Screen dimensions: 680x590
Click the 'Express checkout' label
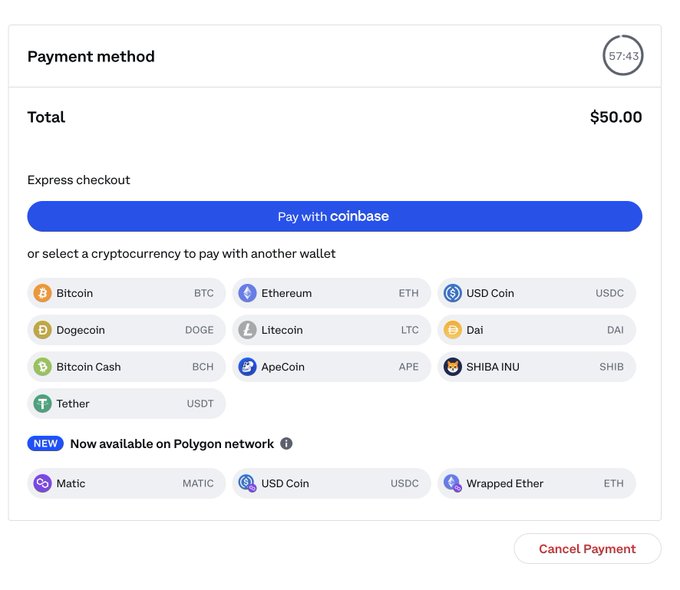pyautogui.click(x=78, y=180)
